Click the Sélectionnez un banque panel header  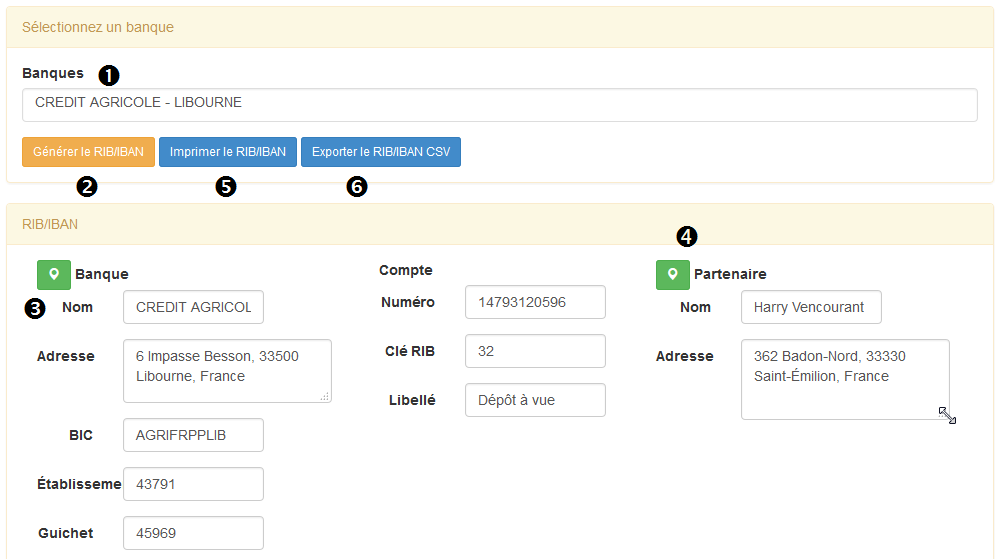pyautogui.click(x=499, y=27)
